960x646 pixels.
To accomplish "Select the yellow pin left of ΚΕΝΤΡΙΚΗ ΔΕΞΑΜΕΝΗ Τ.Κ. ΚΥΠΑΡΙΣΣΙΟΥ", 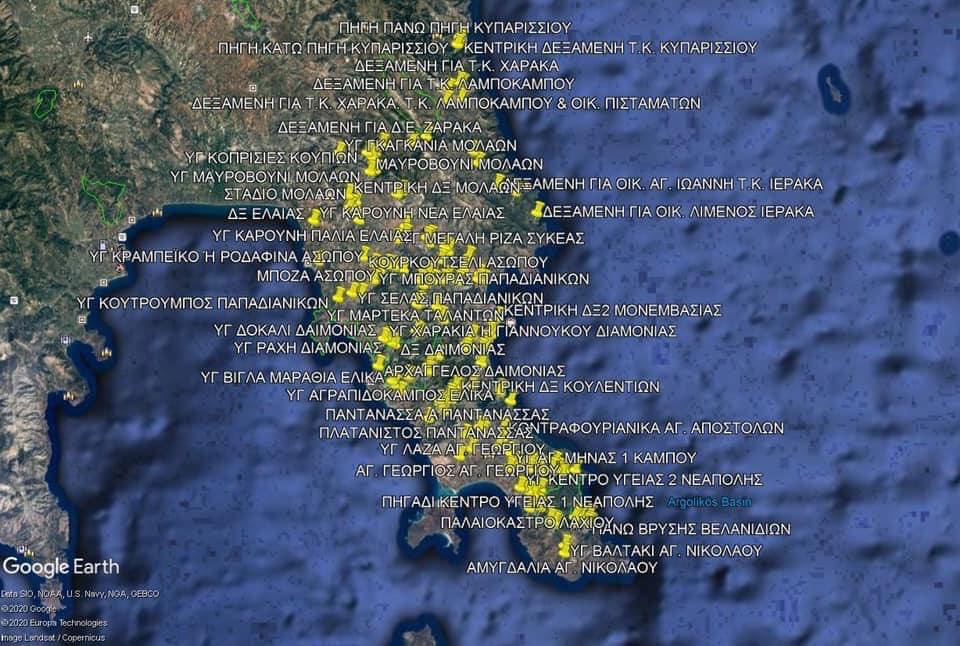I will pos(458,44).
